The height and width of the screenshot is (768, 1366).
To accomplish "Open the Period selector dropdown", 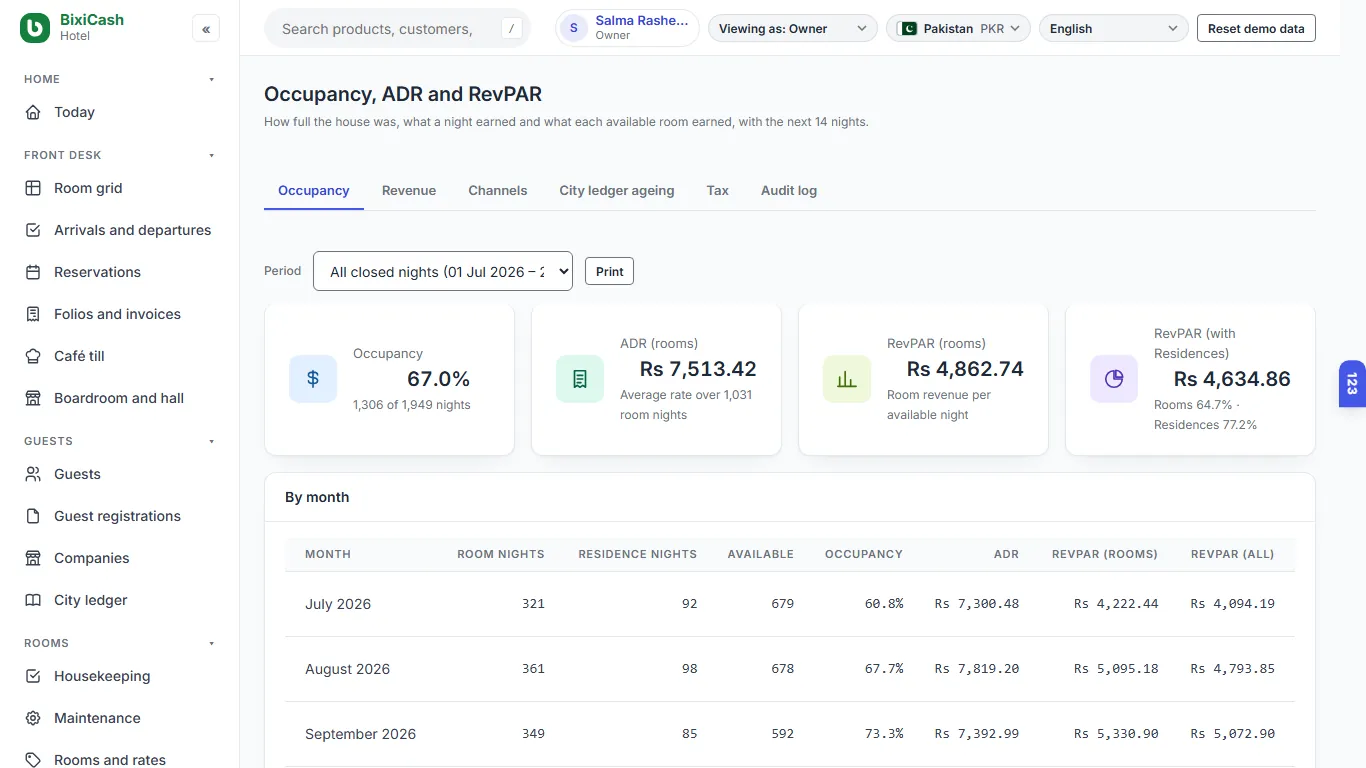I will [443, 271].
